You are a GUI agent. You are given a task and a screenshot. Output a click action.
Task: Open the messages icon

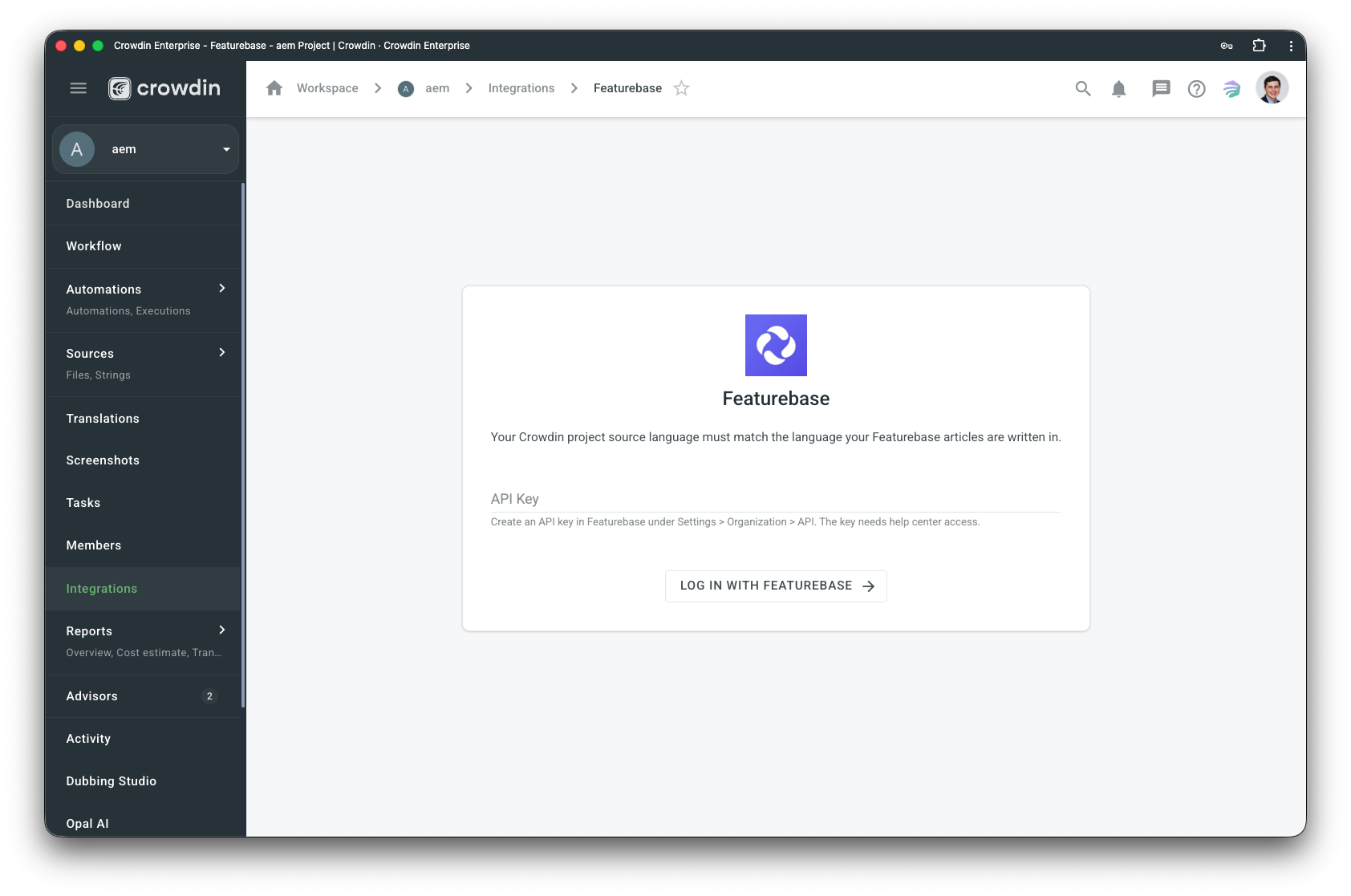tap(1161, 89)
